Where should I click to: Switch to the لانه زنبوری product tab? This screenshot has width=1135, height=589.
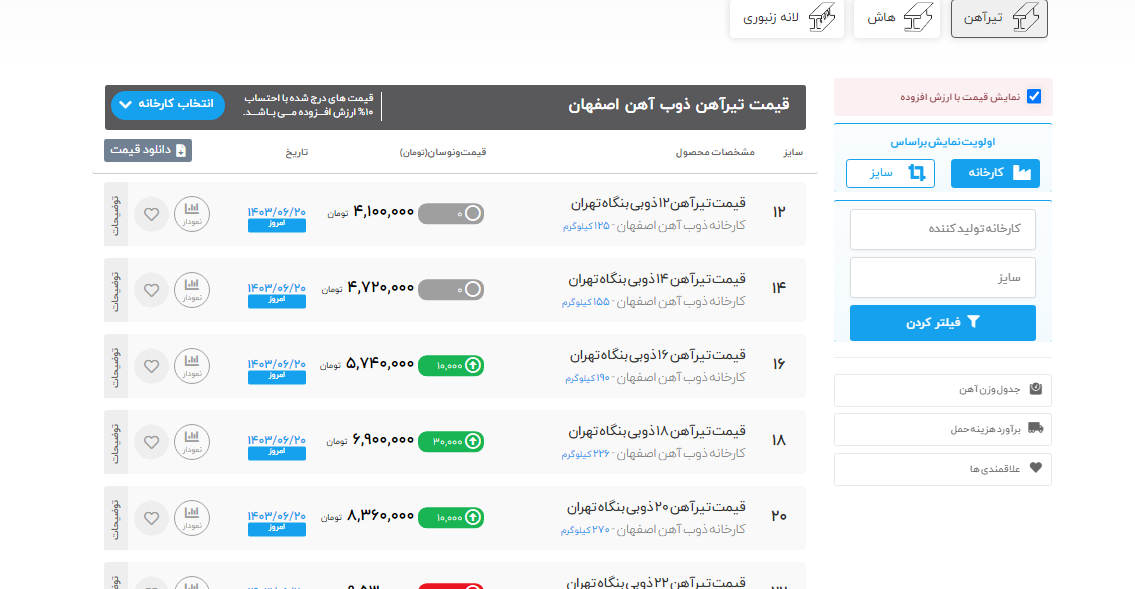point(786,19)
